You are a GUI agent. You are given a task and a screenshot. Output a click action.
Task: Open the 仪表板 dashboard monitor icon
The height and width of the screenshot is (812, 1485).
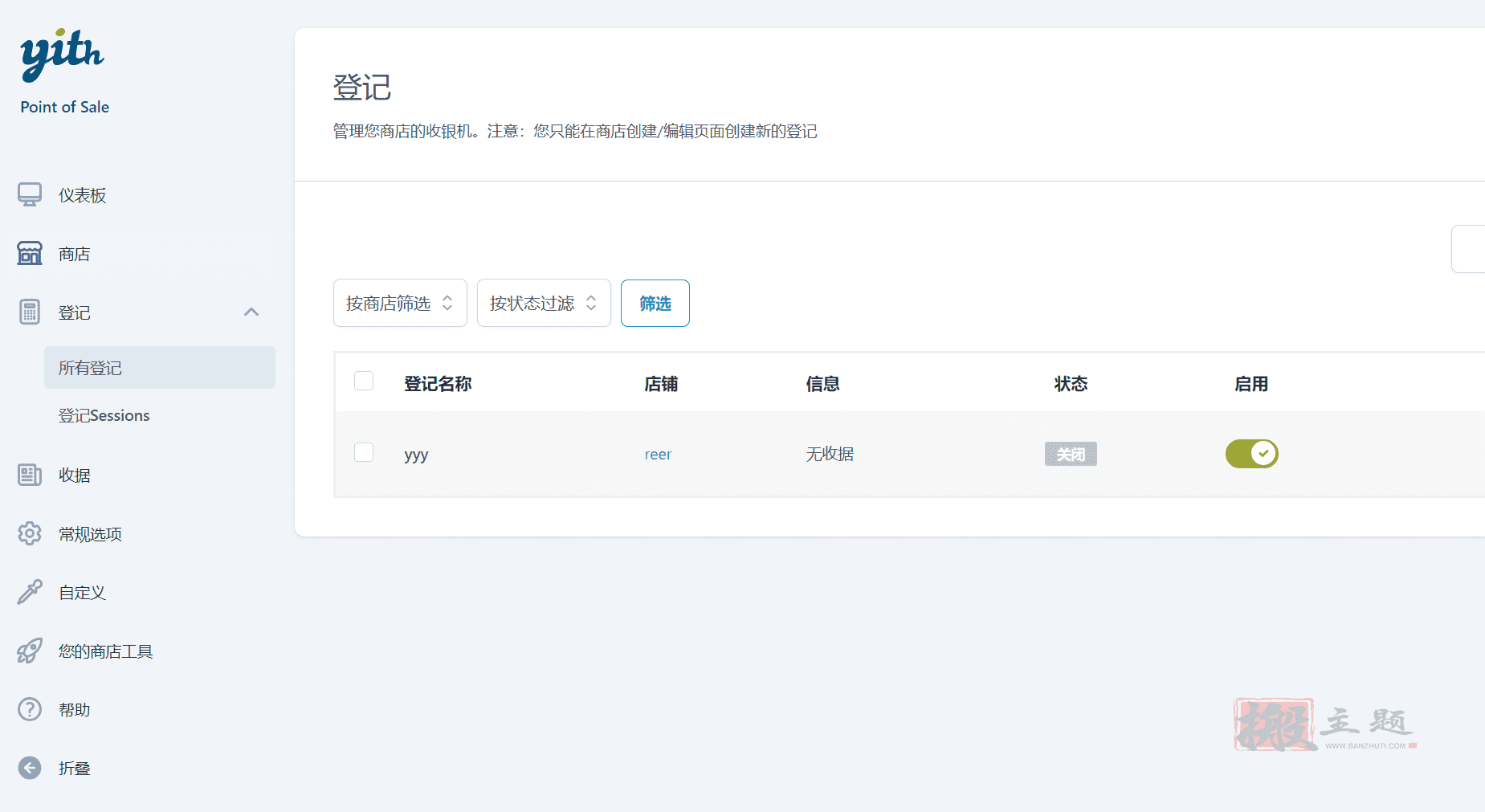tap(30, 195)
